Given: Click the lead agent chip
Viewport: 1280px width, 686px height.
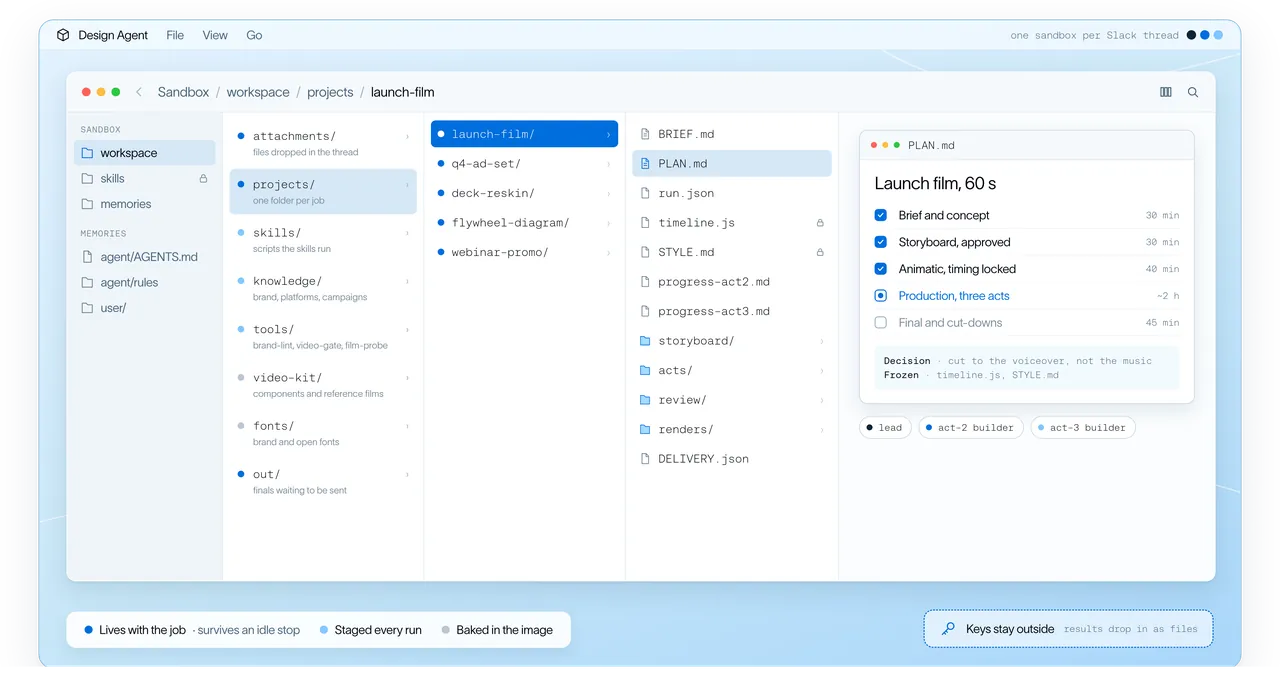Looking at the screenshot, I should coord(884,428).
